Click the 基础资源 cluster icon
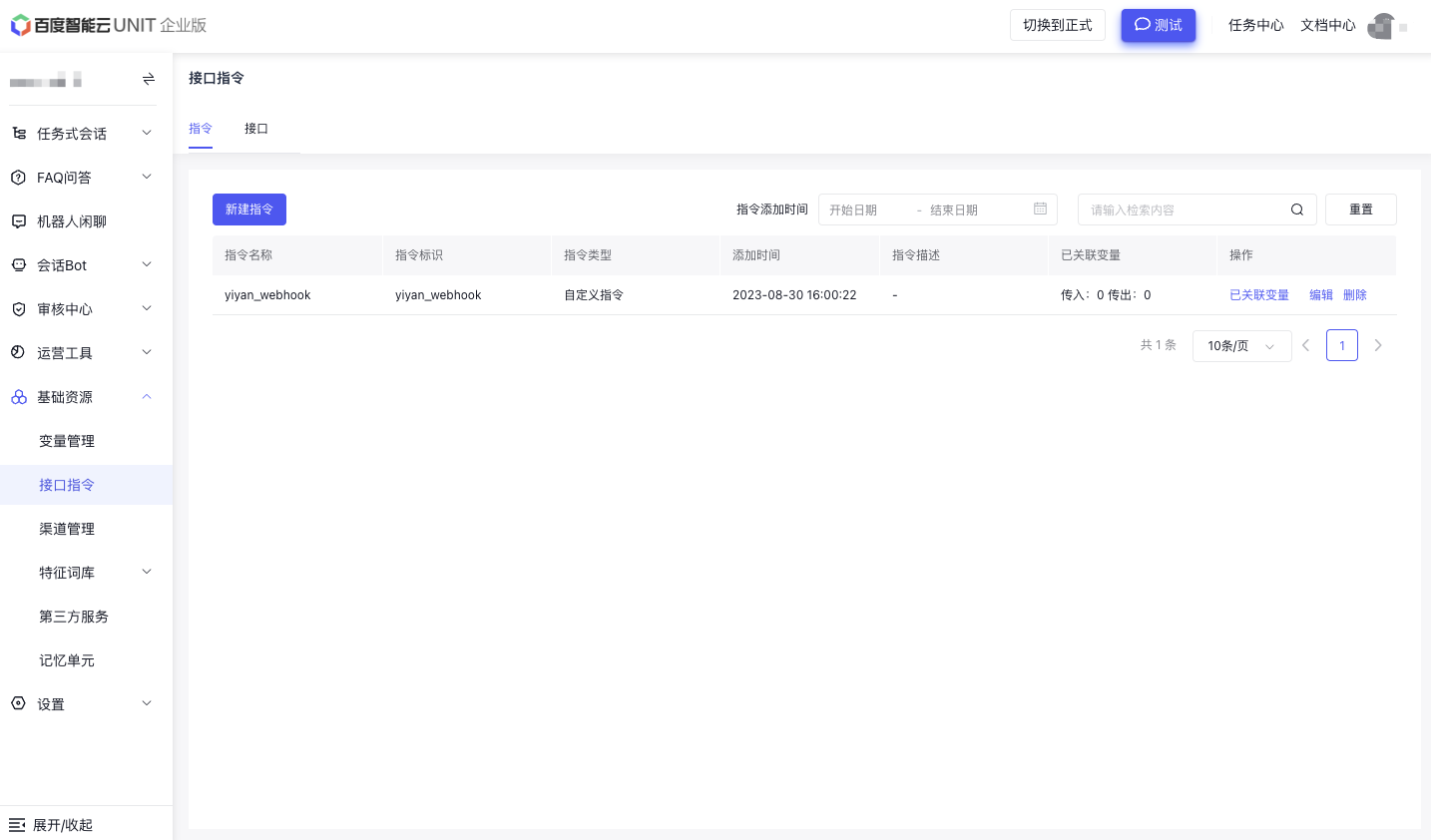Image resolution: width=1431 pixels, height=840 pixels. point(19,397)
